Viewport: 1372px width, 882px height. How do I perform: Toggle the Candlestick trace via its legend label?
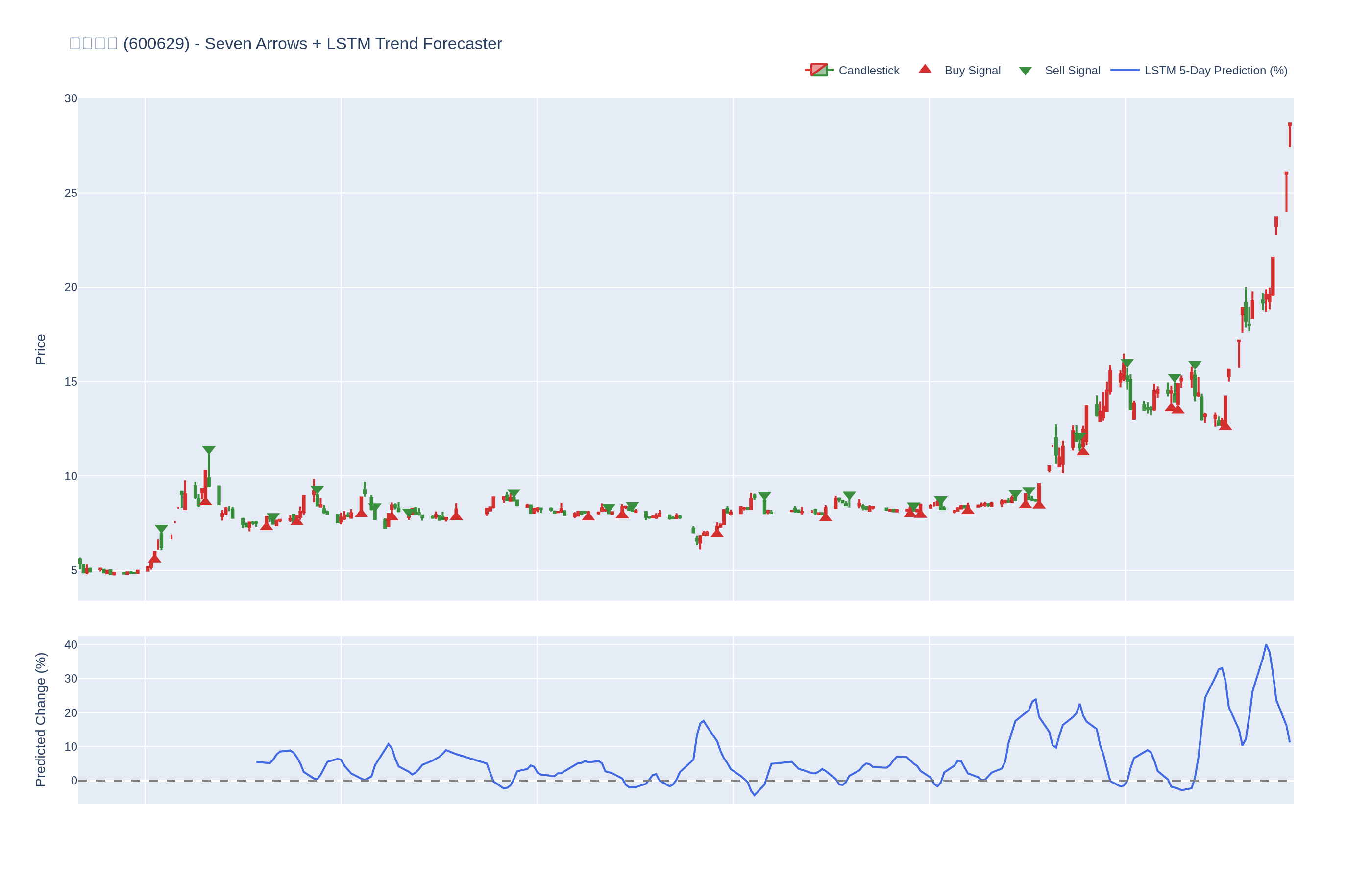coord(868,71)
